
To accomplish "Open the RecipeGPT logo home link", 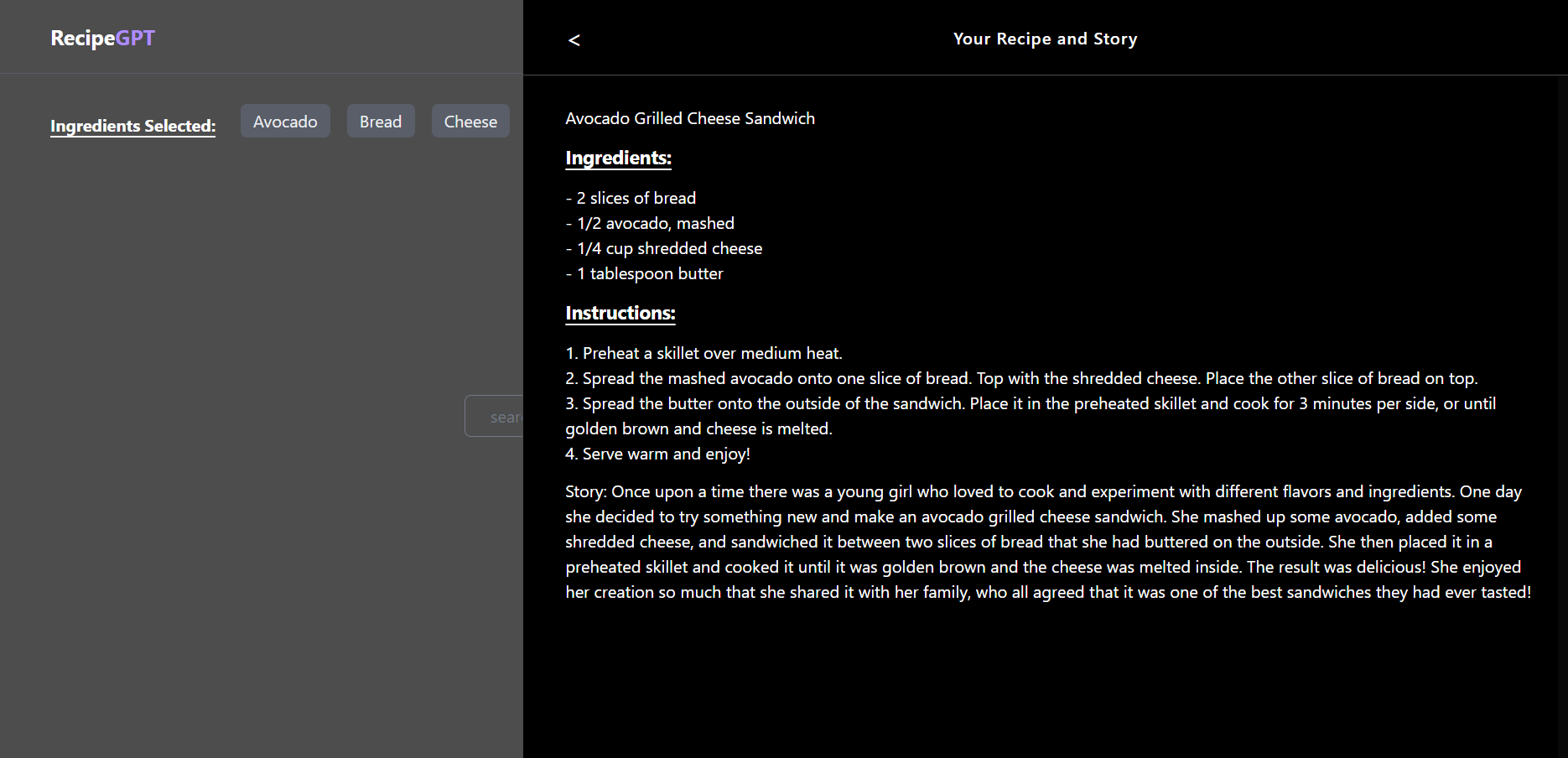I will [x=103, y=38].
